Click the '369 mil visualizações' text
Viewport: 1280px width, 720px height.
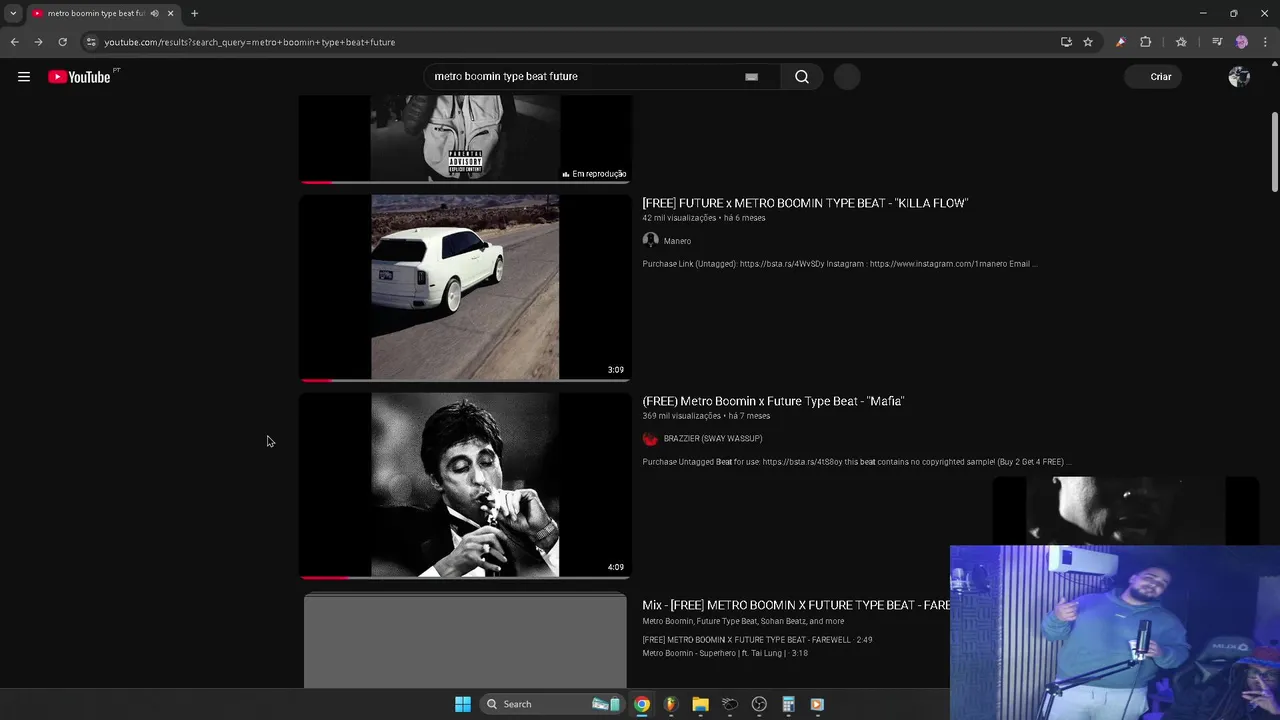click(x=681, y=416)
